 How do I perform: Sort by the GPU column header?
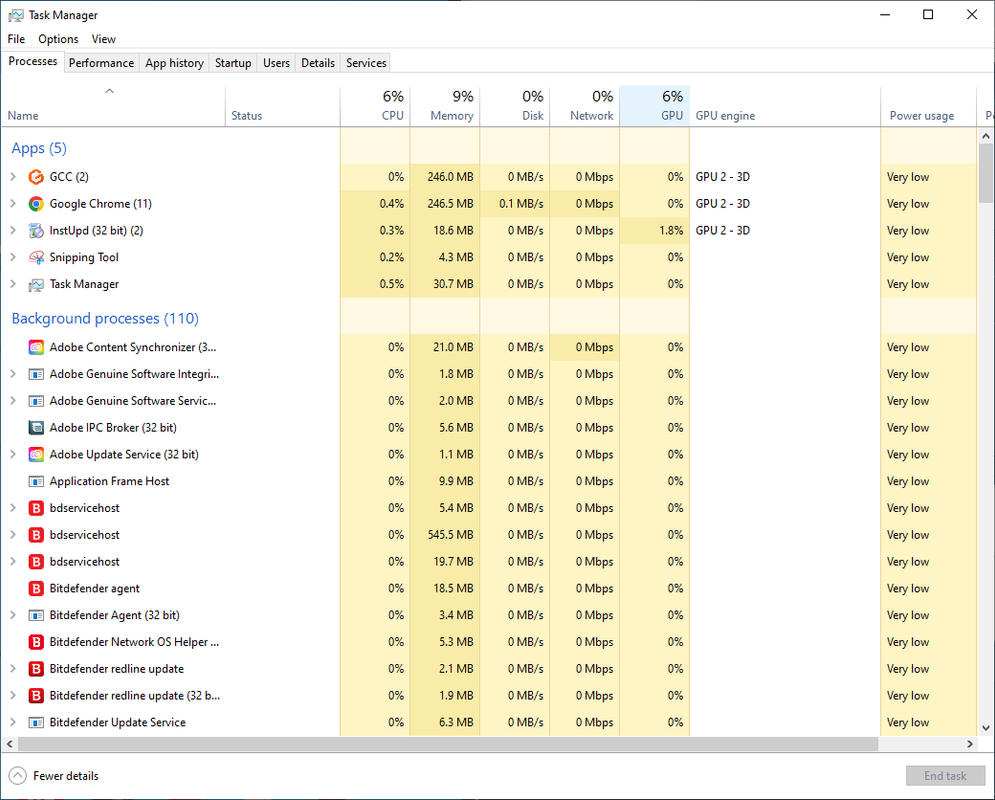654,106
